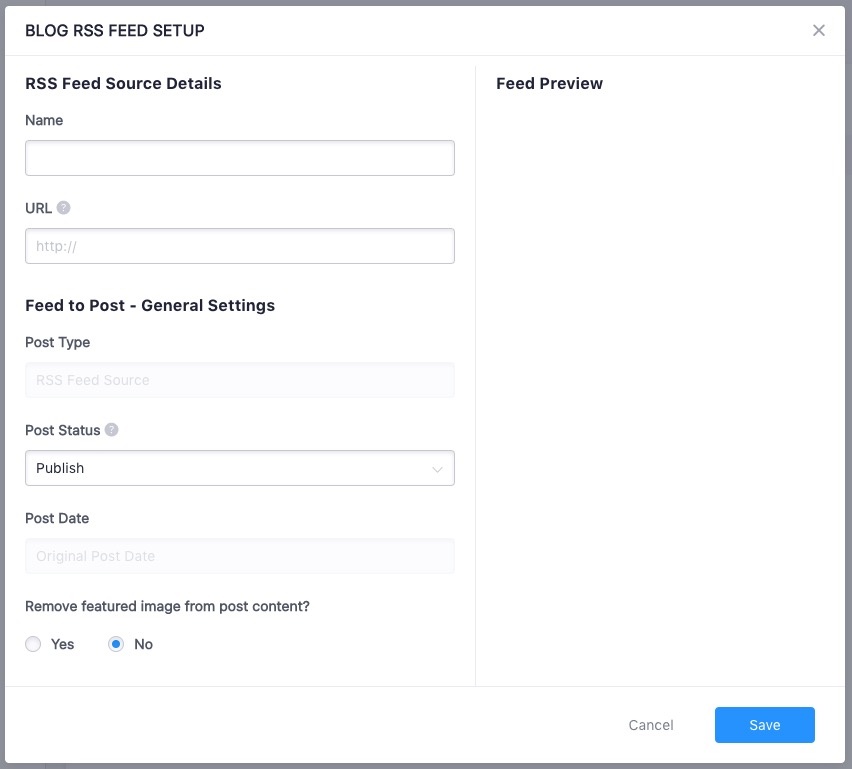Click the Post Status label text
The image size is (852, 769).
click(x=62, y=430)
